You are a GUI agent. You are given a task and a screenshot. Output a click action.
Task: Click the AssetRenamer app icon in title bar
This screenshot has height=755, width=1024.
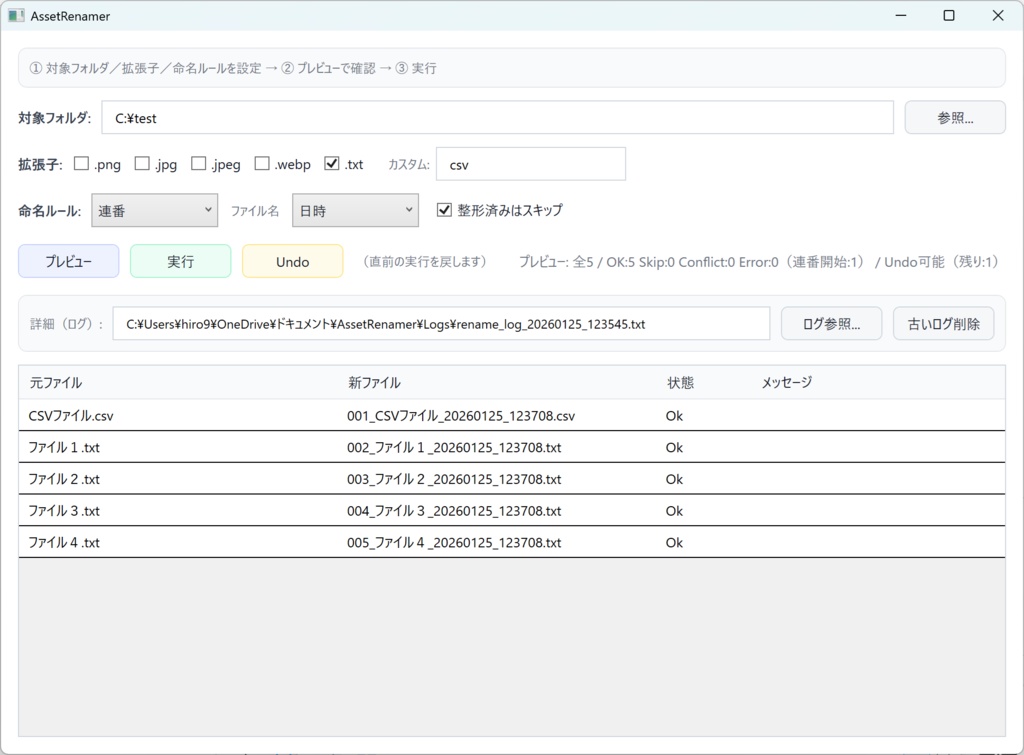pyautogui.click(x=18, y=15)
